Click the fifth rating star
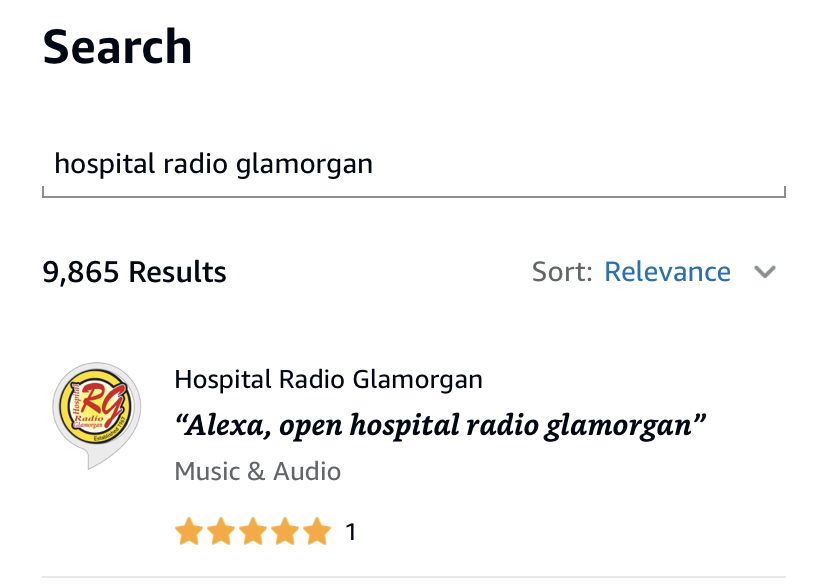The image size is (828, 588). tap(317, 531)
